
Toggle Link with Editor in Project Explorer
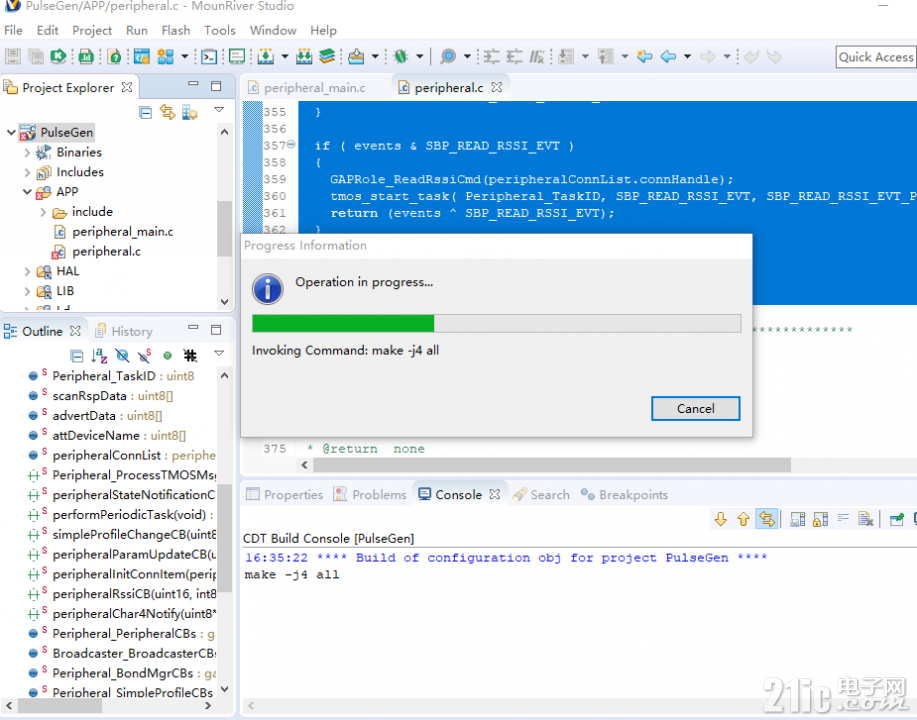click(167, 112)
